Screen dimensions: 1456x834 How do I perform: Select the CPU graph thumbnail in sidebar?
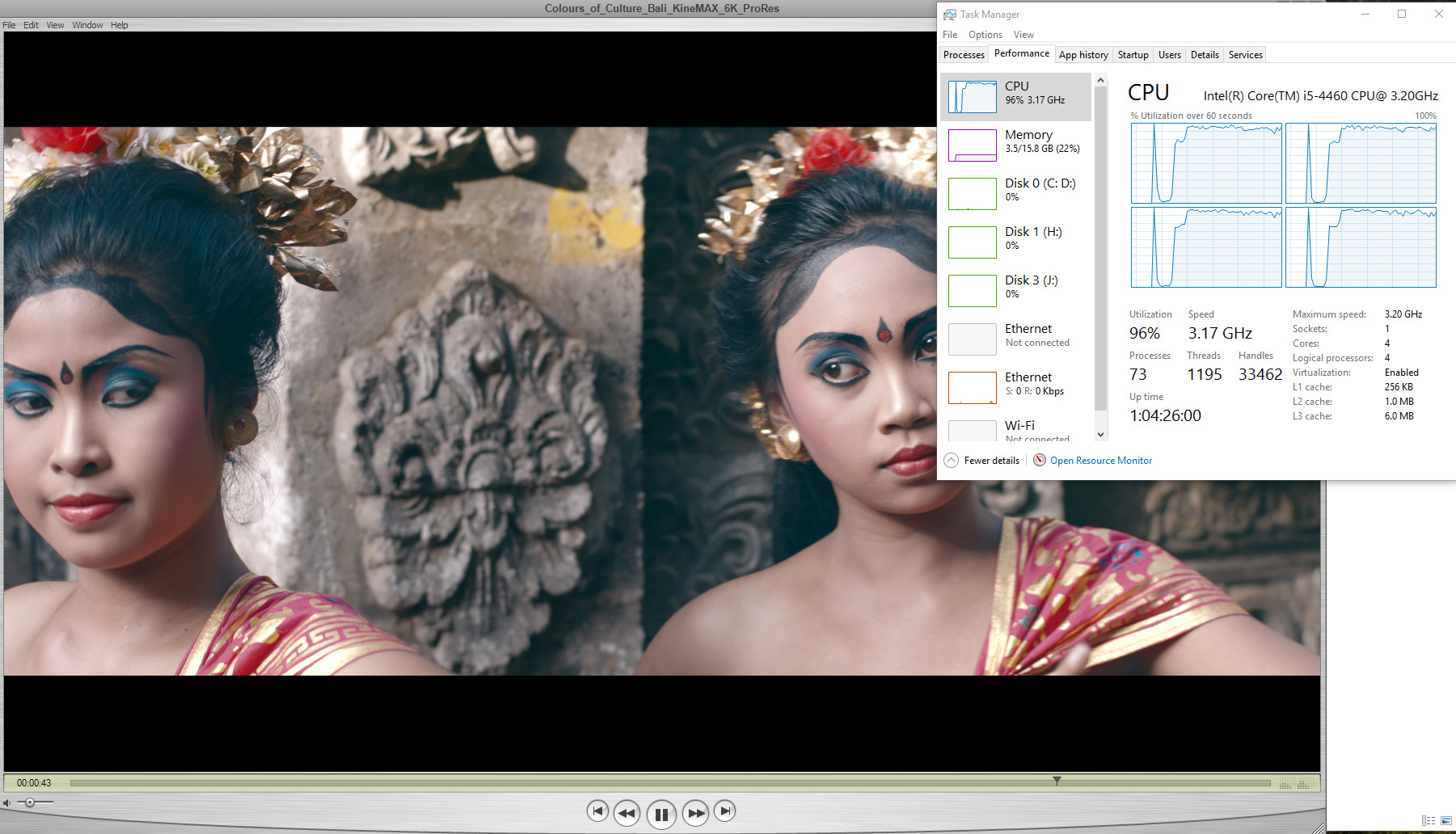click(972, 97)
